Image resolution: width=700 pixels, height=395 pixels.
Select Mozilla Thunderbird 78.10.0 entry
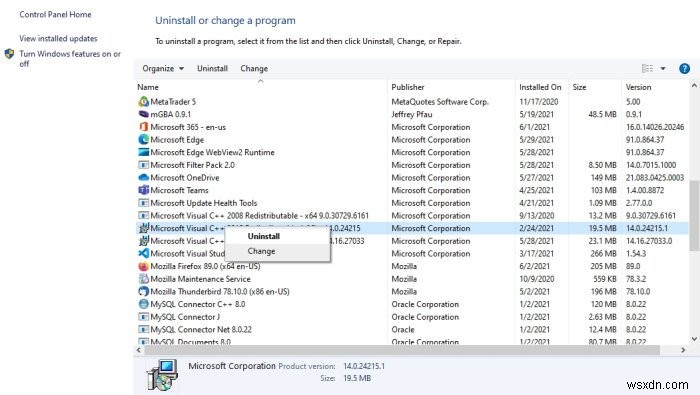pyautogui.click(x=220, y=291)
